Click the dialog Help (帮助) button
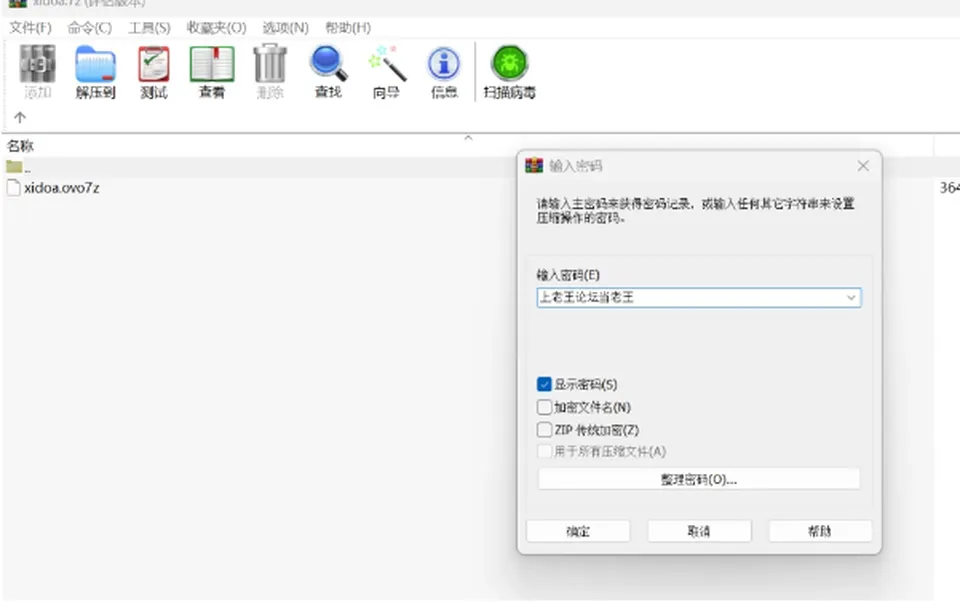Image resolution: width=960 pixels, height=602 pixels. [820, 531]
